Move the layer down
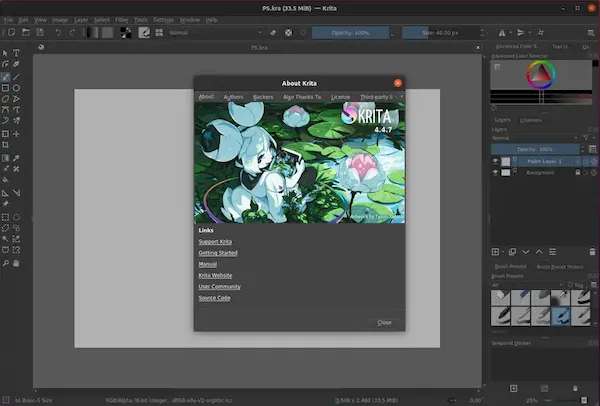 click(x=526, y=252)
